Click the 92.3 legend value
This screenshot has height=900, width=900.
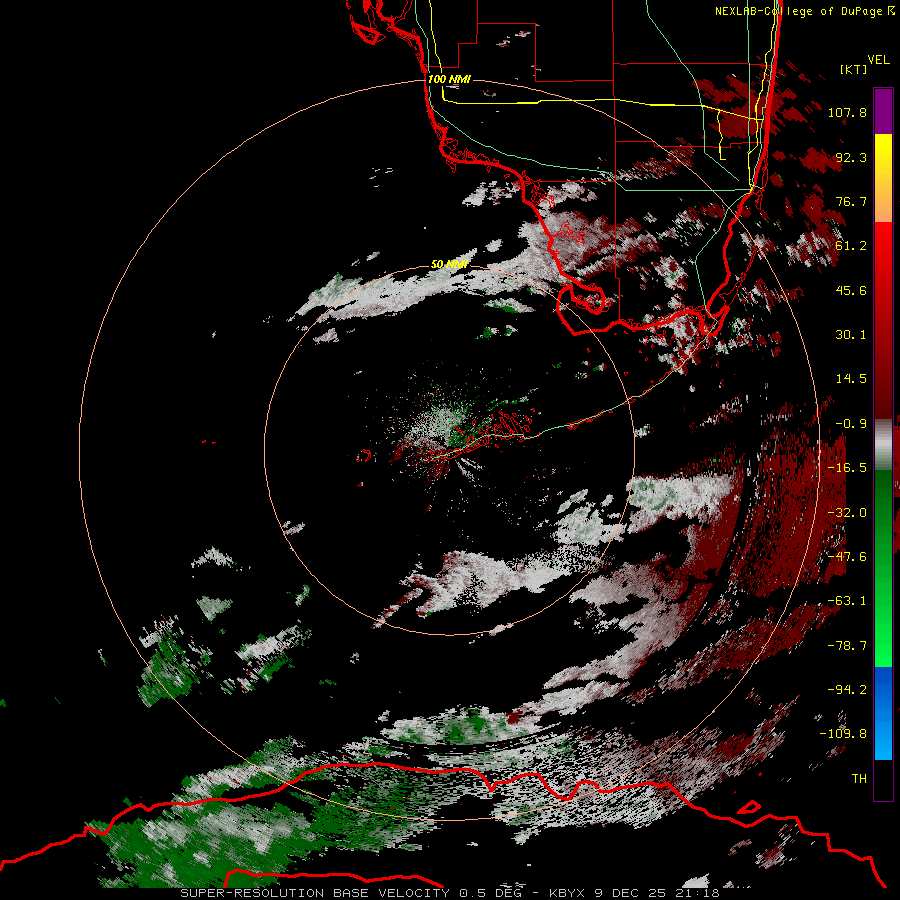(851, 157)
